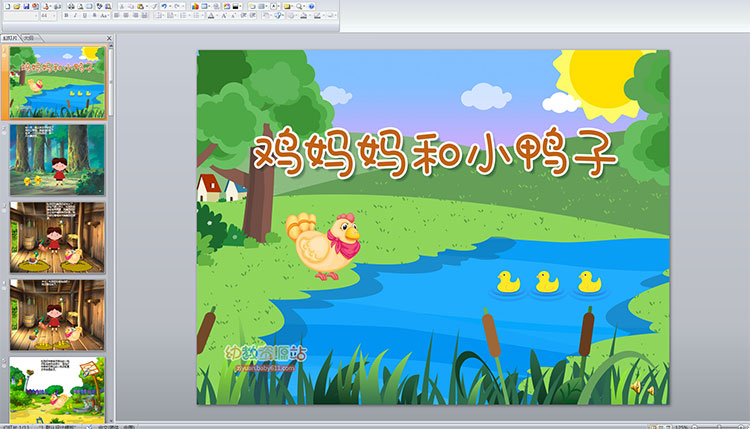Screen dimensions: 750x429
Task: Expand the Undo history dropdown arrow
Action: [x=170, y=5]
